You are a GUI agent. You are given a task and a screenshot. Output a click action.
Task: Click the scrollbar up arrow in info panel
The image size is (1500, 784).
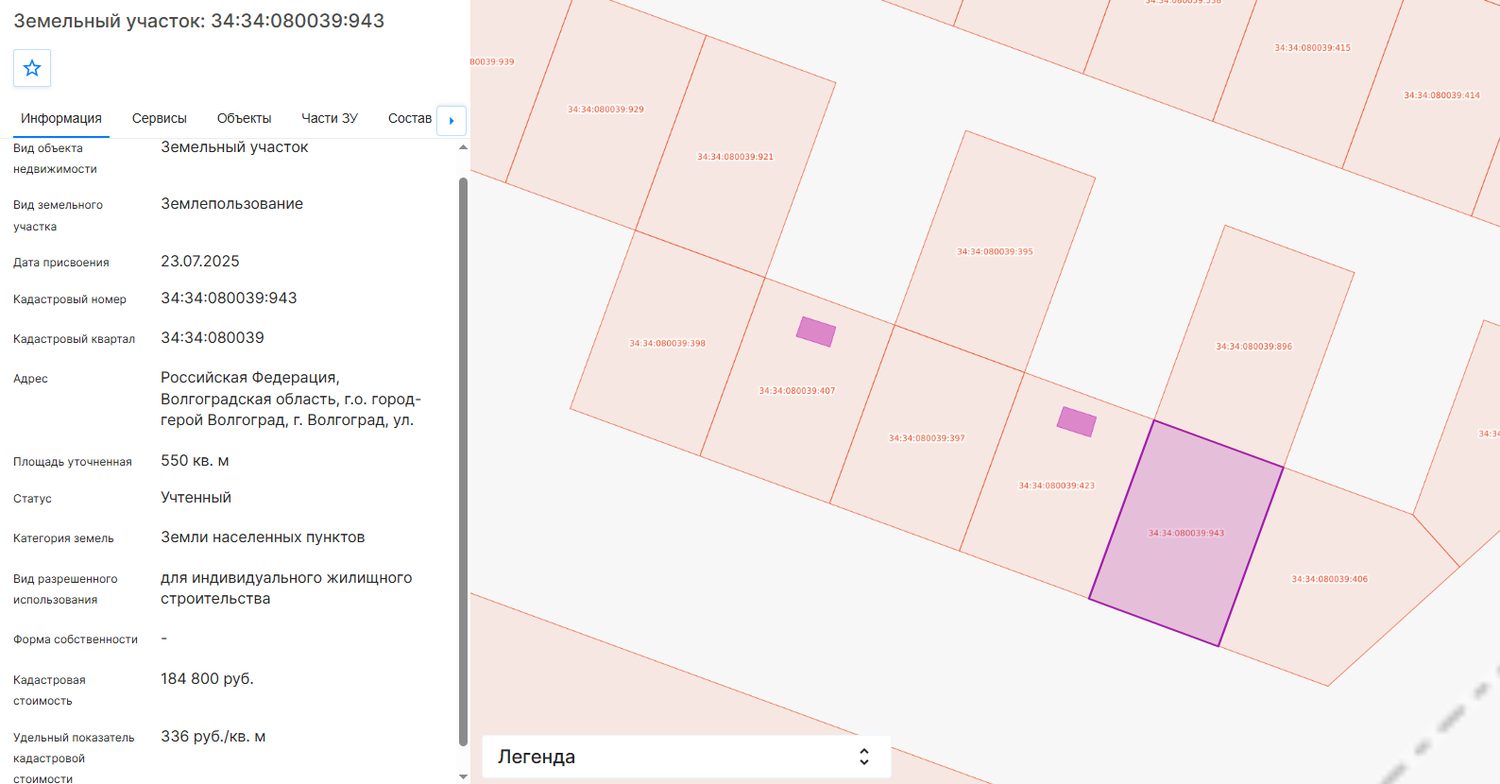click(462, 148)
